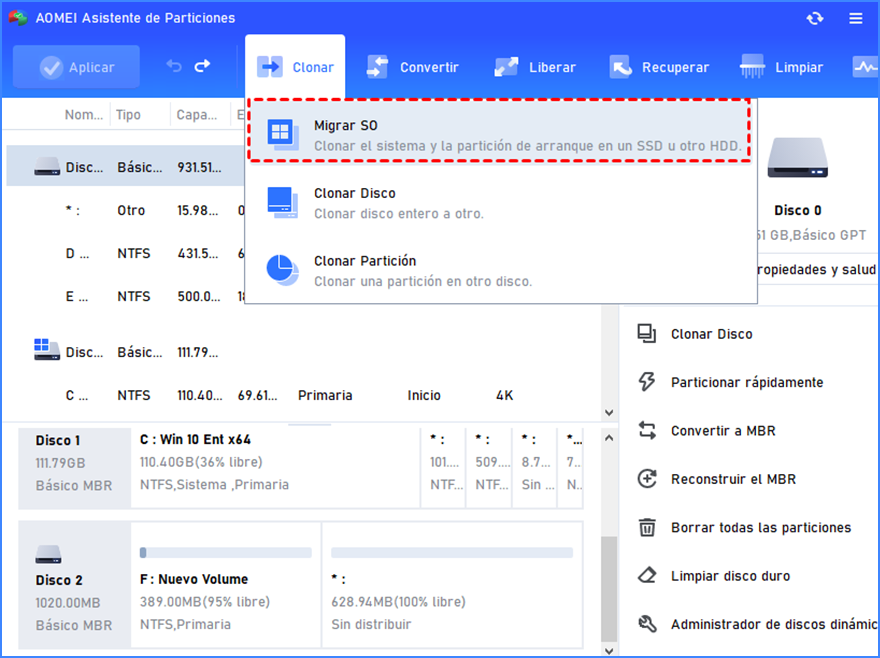Click the down arrow of the partition list scrollbar
This screenshot has width=880, height=658.
609,413
